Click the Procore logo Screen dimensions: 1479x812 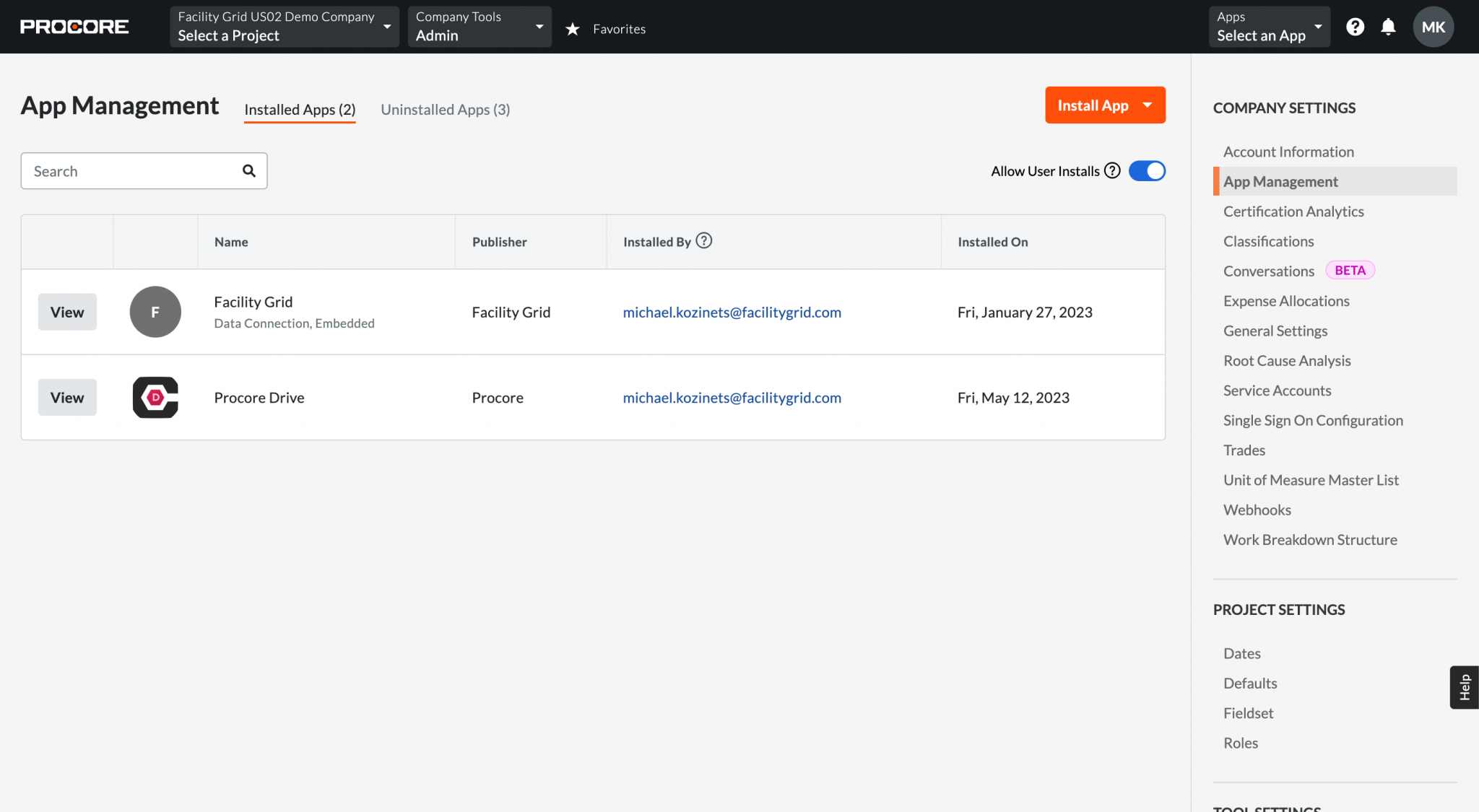74,26
